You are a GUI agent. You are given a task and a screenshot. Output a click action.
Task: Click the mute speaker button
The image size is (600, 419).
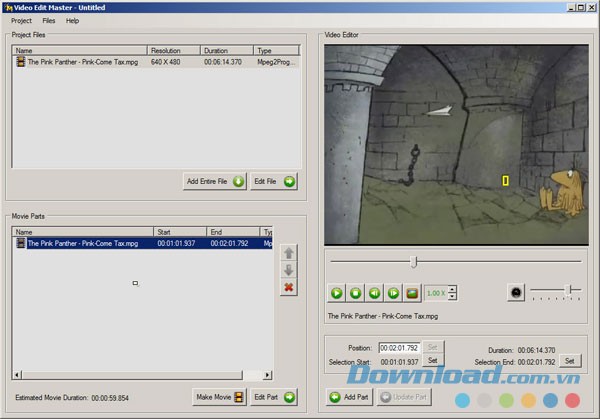point(516,293)
